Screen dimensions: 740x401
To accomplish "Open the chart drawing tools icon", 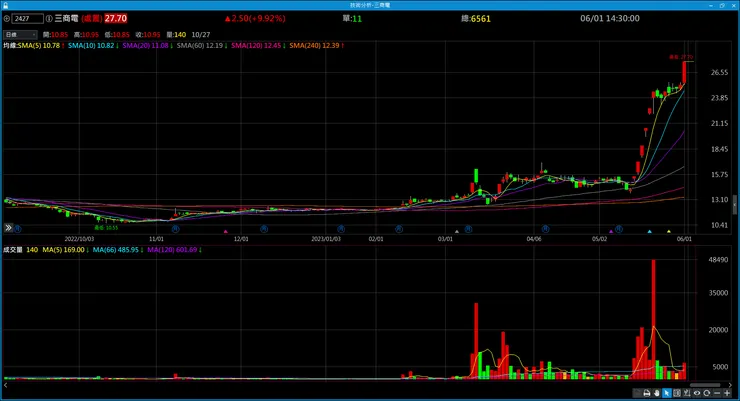I will [687, 393].
